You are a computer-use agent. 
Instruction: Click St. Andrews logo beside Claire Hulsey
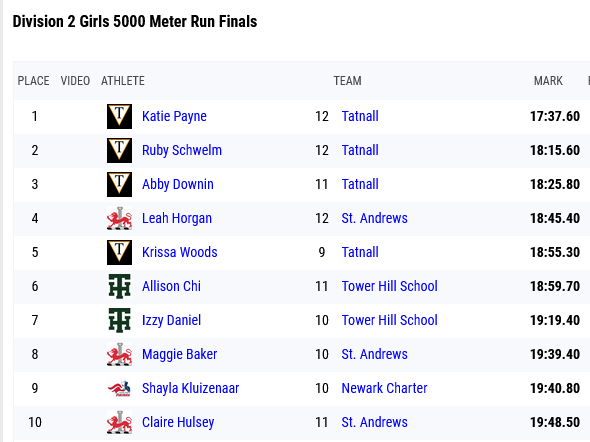pyautogui.click(x=119, y=422)
